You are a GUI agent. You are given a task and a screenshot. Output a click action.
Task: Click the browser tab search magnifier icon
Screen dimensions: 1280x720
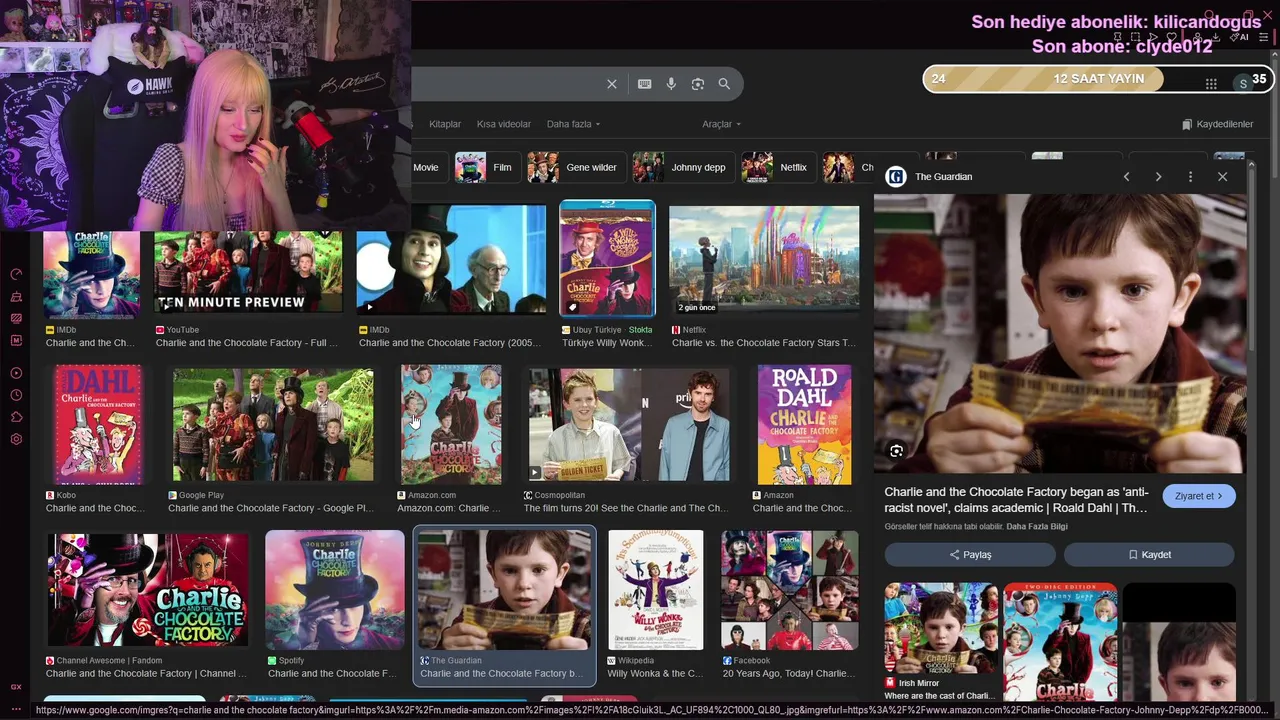[x=1209, y=16]
